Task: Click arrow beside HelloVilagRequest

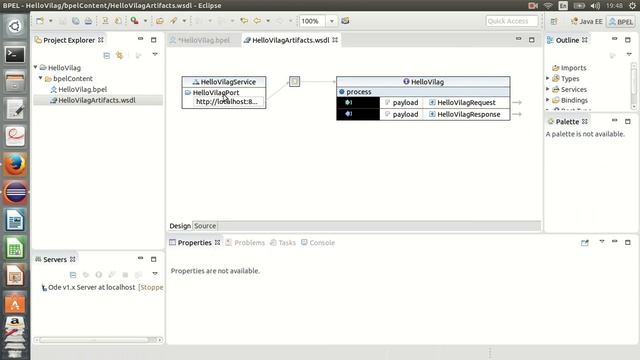Action: tap(517, 102)
